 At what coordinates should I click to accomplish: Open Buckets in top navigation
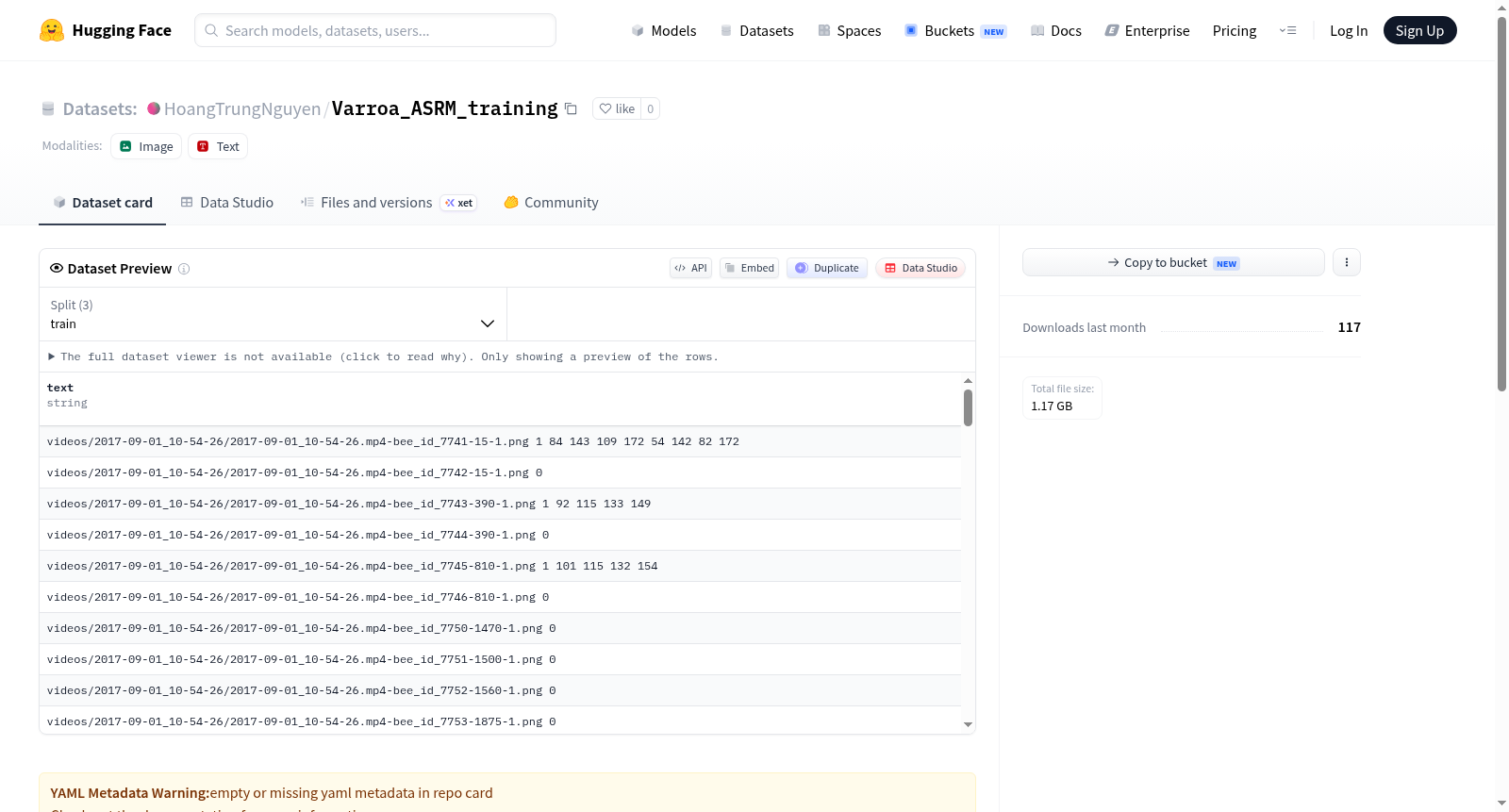pyautogui.click(x=955, y=30)
